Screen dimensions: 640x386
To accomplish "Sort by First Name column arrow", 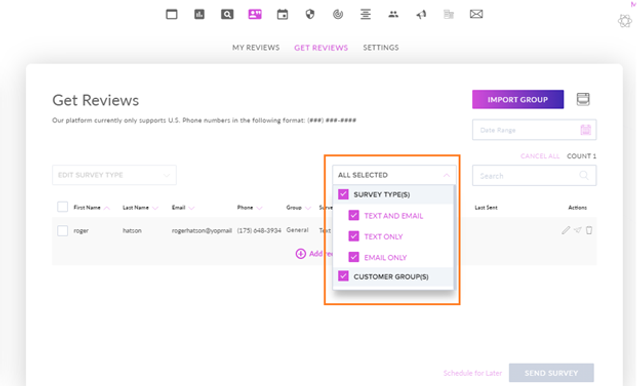I will click(107, 208).
